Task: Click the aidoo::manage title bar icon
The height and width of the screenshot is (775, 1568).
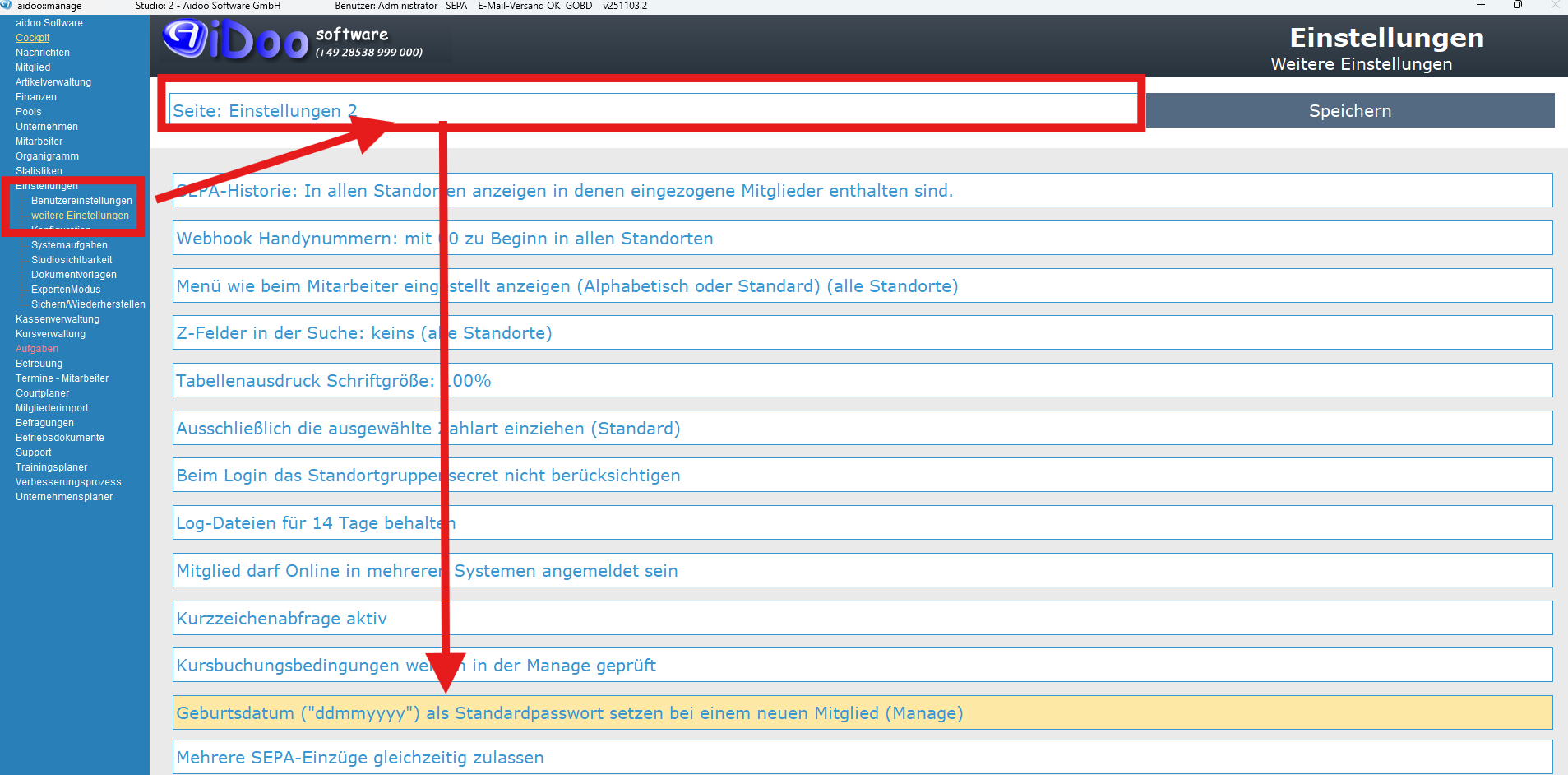Action: [7, 6]
